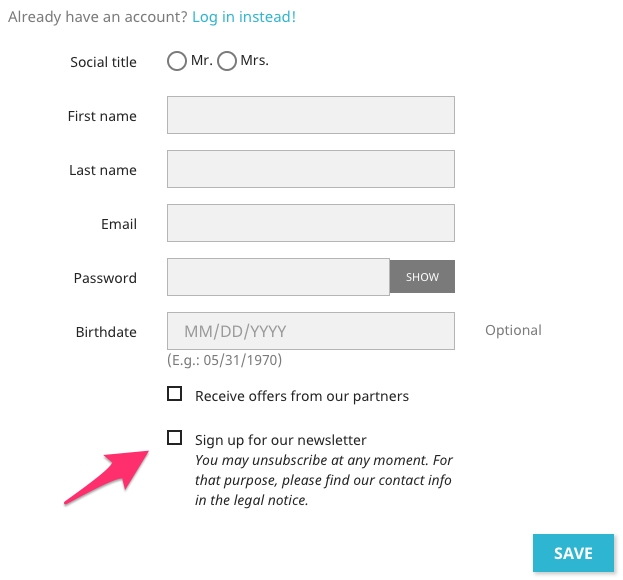Select the Email text box

[311, 223]
